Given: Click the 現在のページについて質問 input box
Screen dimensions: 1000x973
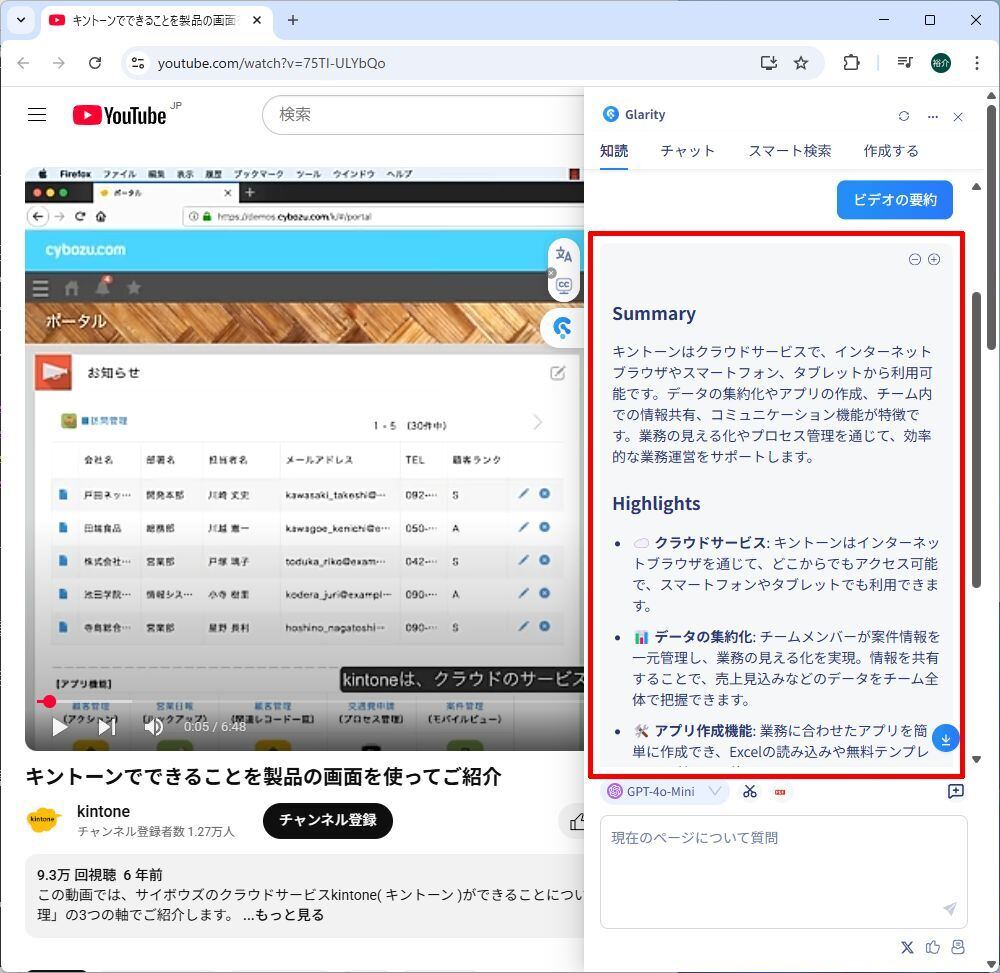Looking at the screenshot, I should pos(783,871).
